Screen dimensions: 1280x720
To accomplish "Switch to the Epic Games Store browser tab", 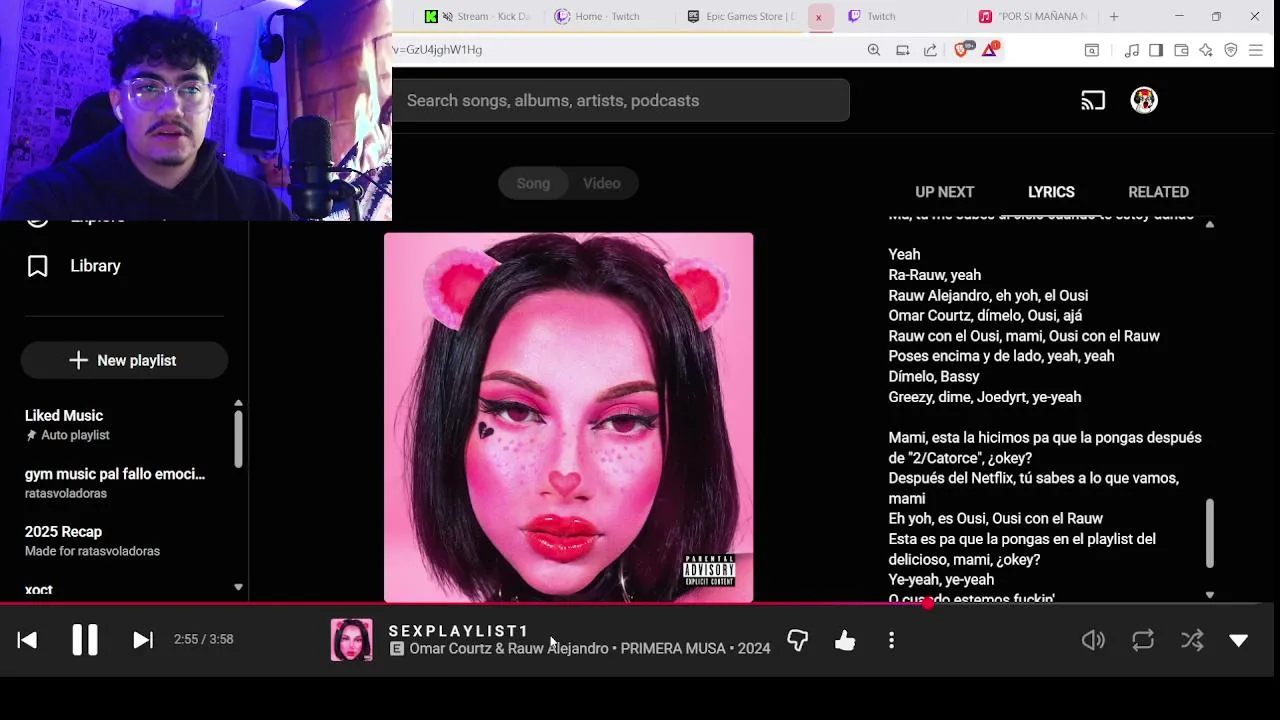I will [741, 16].
